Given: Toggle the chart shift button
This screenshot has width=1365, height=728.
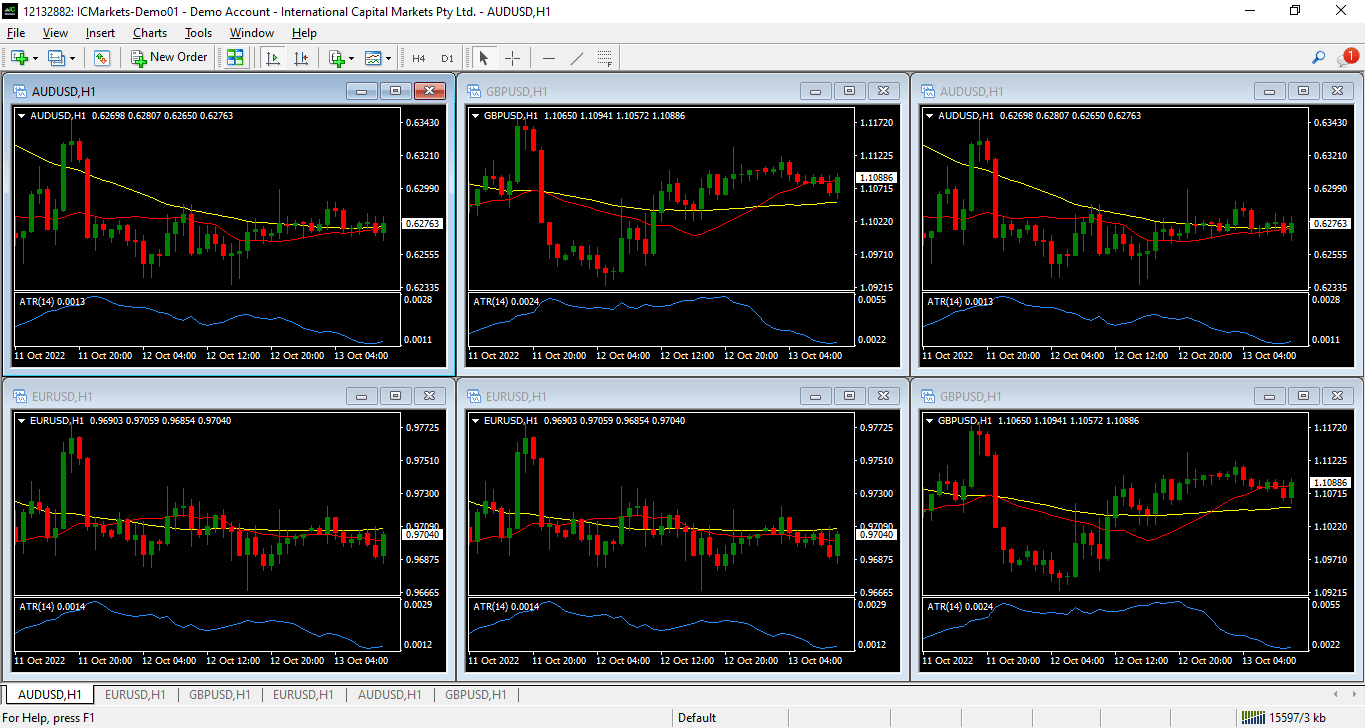Looking at the screenshot, I should coord(301,58).
